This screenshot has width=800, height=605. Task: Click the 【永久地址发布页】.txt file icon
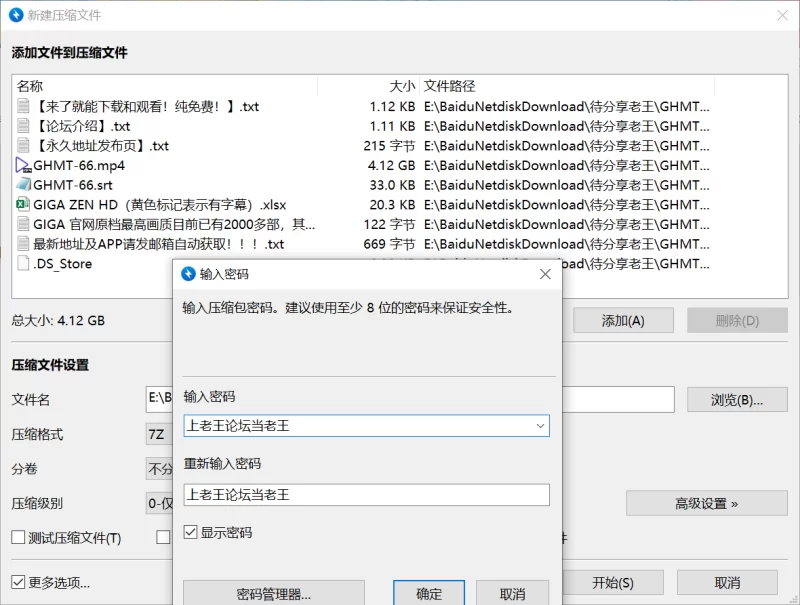coord(24,146)
